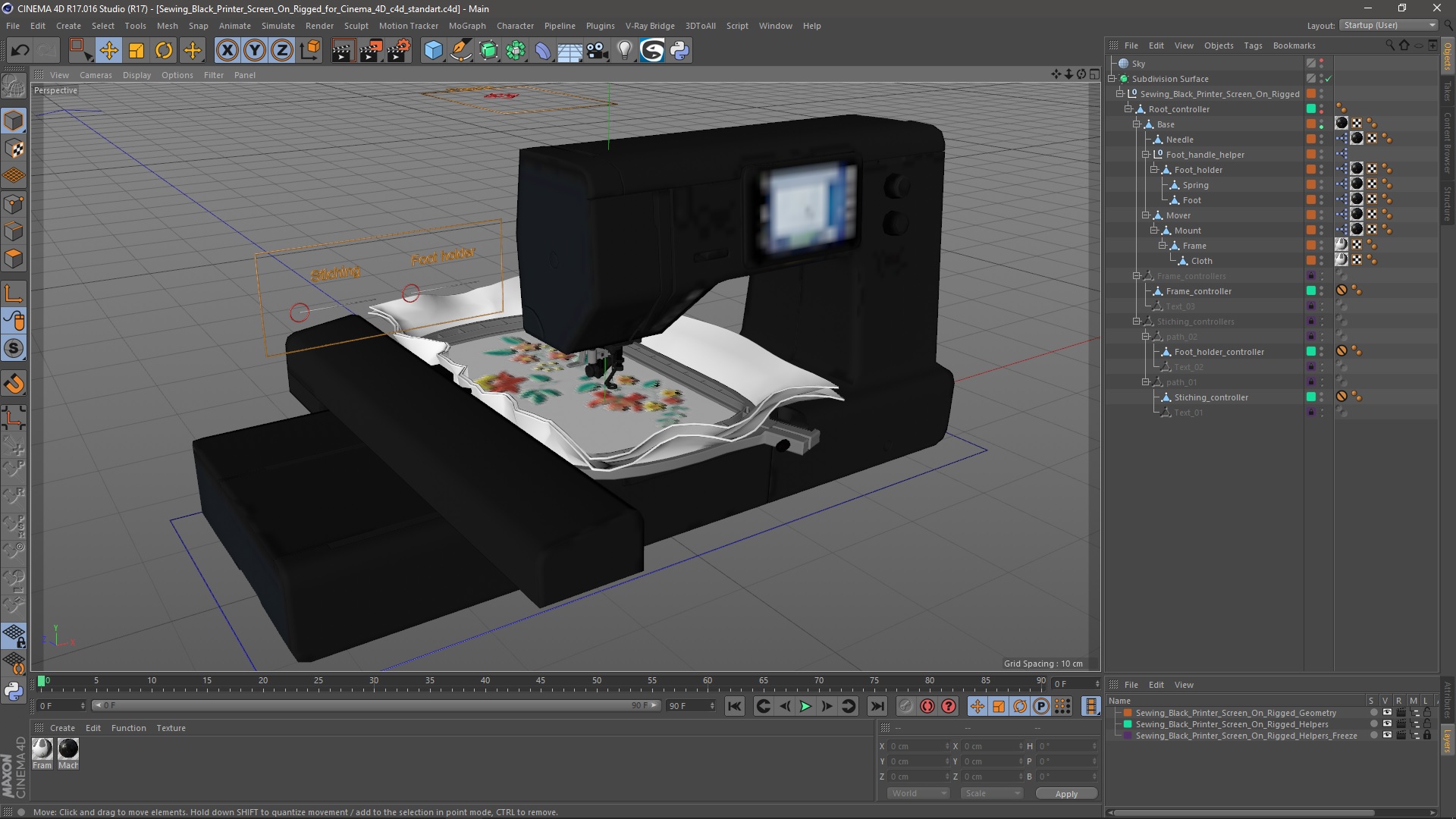Click the Light object icon
This screenshot has width=1456, height=819.
tap(624, 51)
